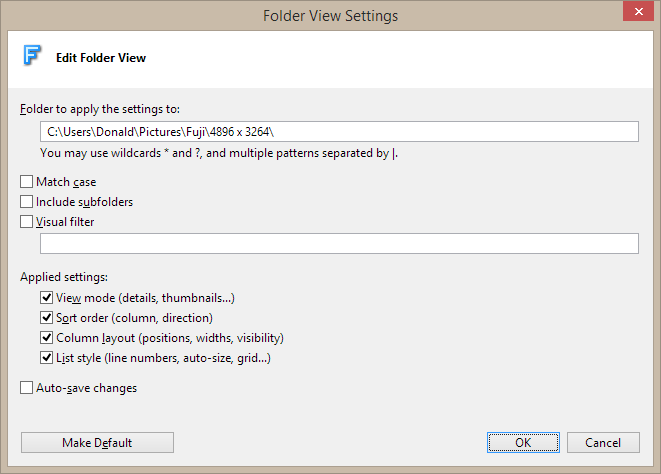Screen dimensions: 661x474
Task: Confirm with the OK button
Action: click(523, 443)
